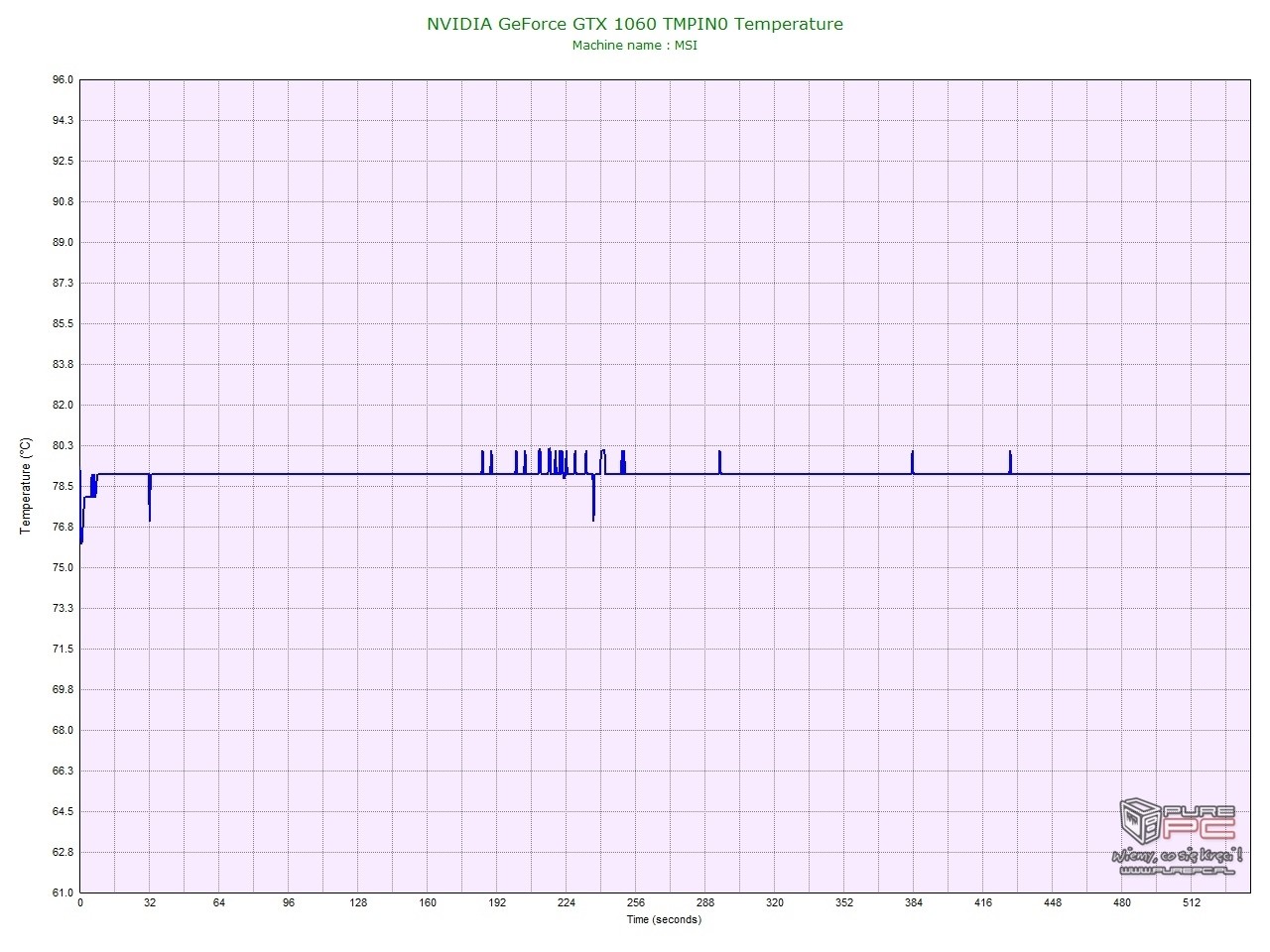Viewport: 1270px width, 952px height.
Task: Click the 96 x-axis time label
Action: click(289, 902)
